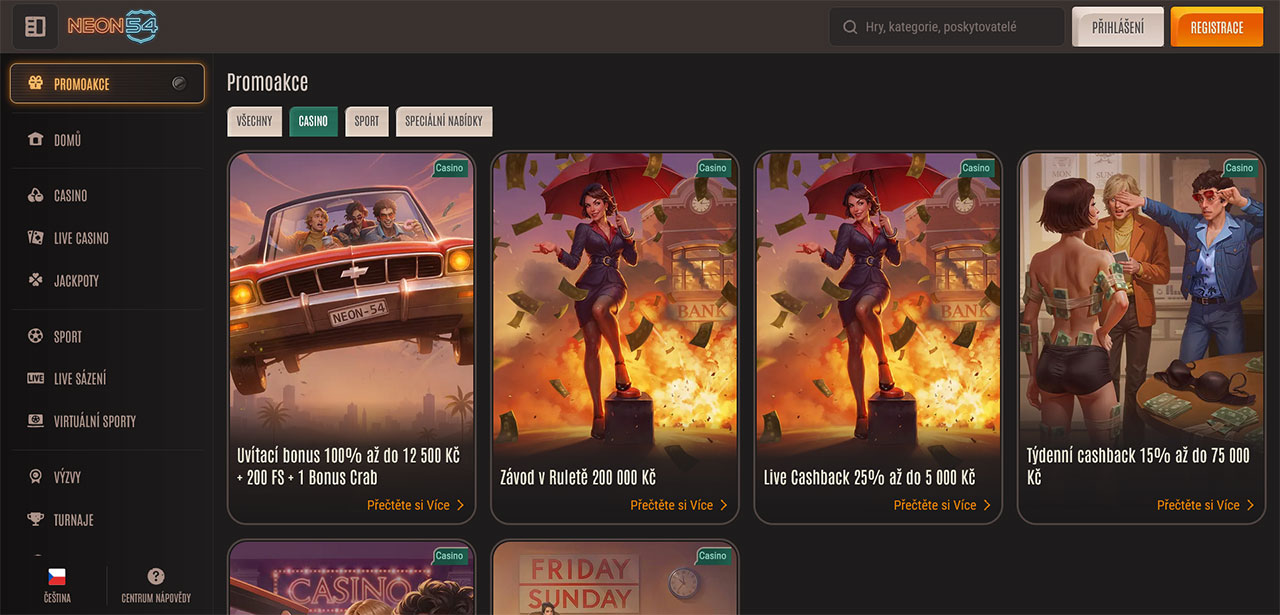Image resolution: width=1280 pixels, height=615 pixels.
Task: Read more about Závod v Ruletě
Action: point(680,505)
